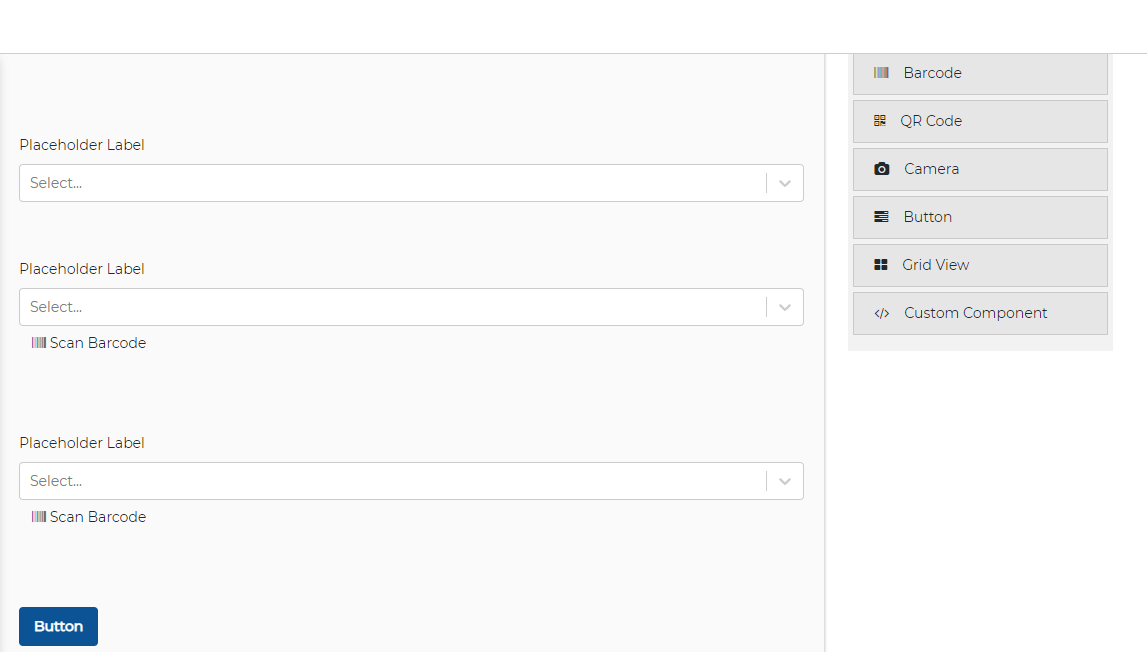This screenshot has width=1147, height=652.
Task: Click the barcode icon beside the second dropdown's Scan Barcode
Action: click(x=39, y=342)
